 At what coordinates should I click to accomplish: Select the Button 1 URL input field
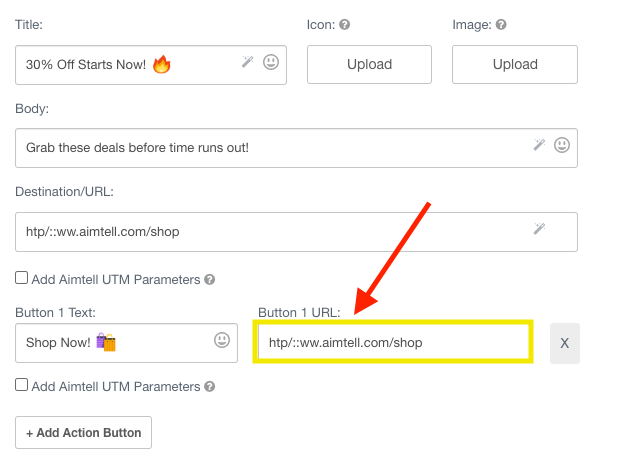[393, 343]
